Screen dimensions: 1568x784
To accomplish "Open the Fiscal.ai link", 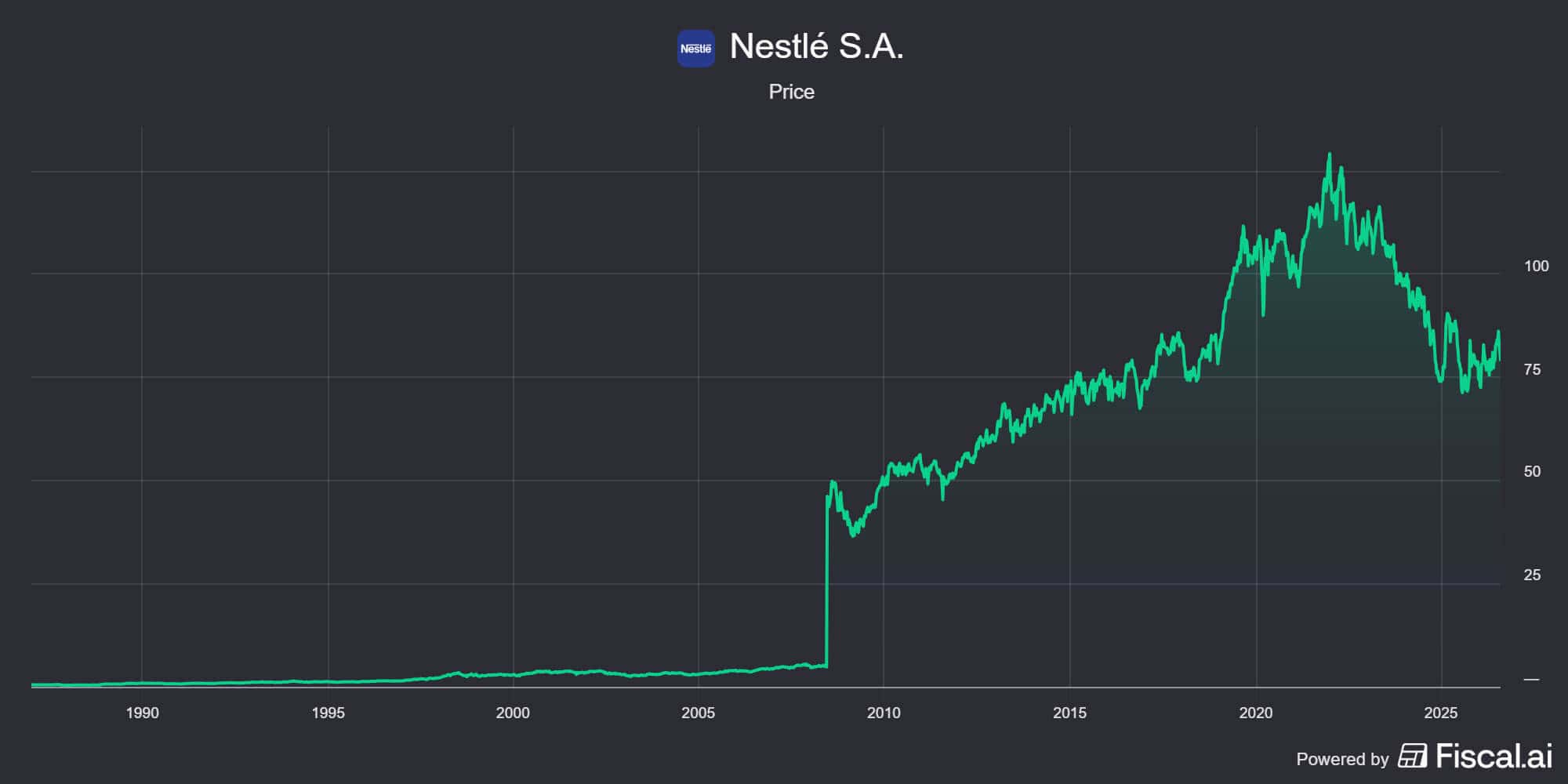I will pos(1494,756).
